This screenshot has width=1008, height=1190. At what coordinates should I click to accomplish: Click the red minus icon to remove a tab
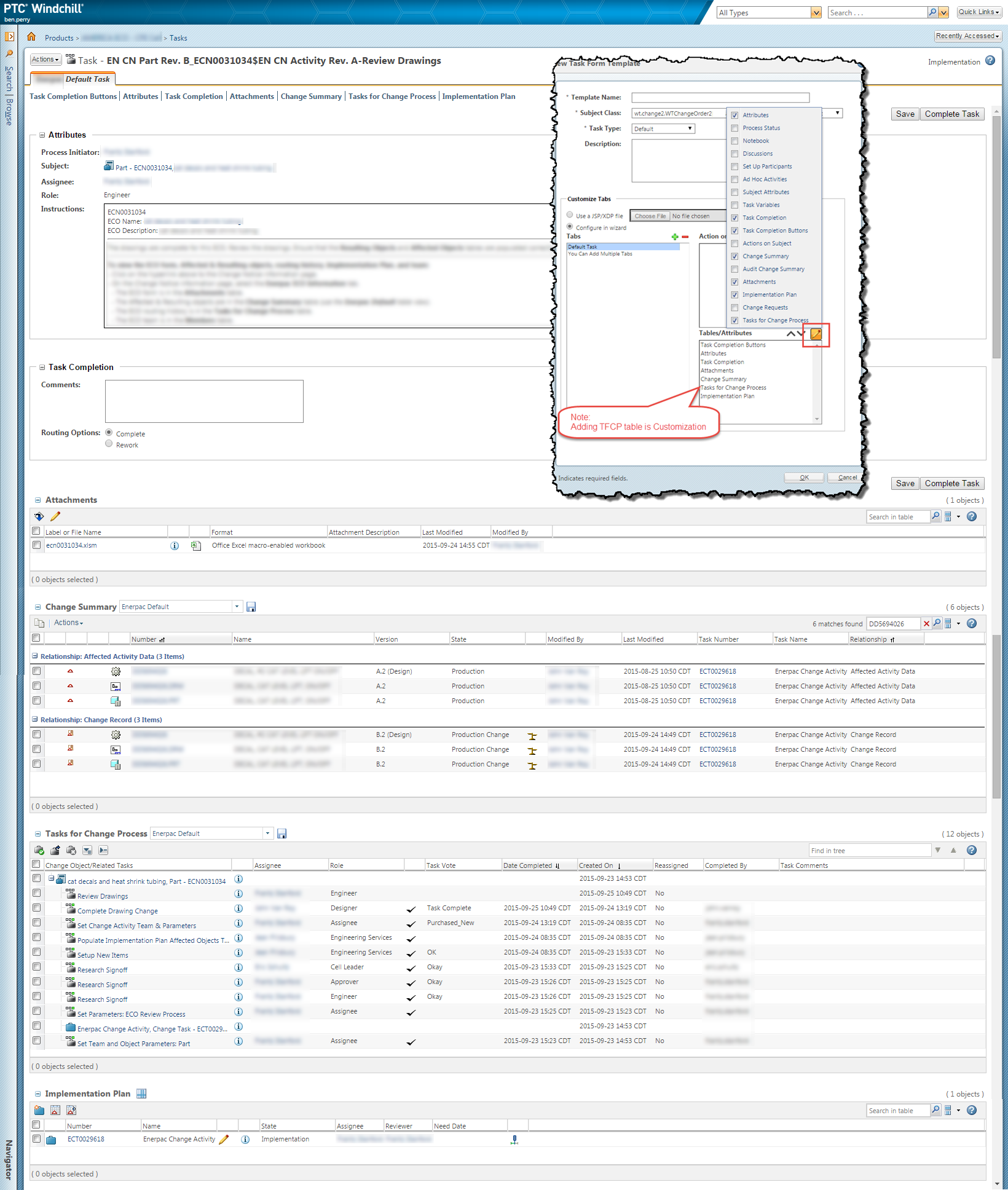(685, 237)
